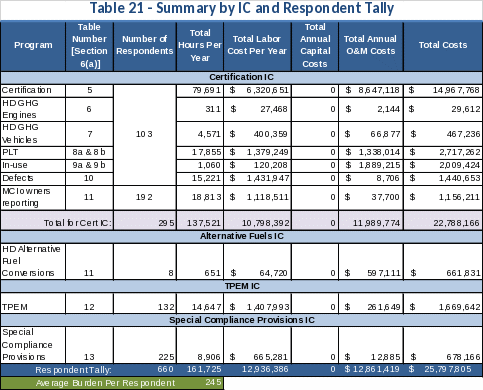This screenshot has height=390, width=483.
Task: Select the 37,700 O&M cost cell
Action: (x=371, y=197)
